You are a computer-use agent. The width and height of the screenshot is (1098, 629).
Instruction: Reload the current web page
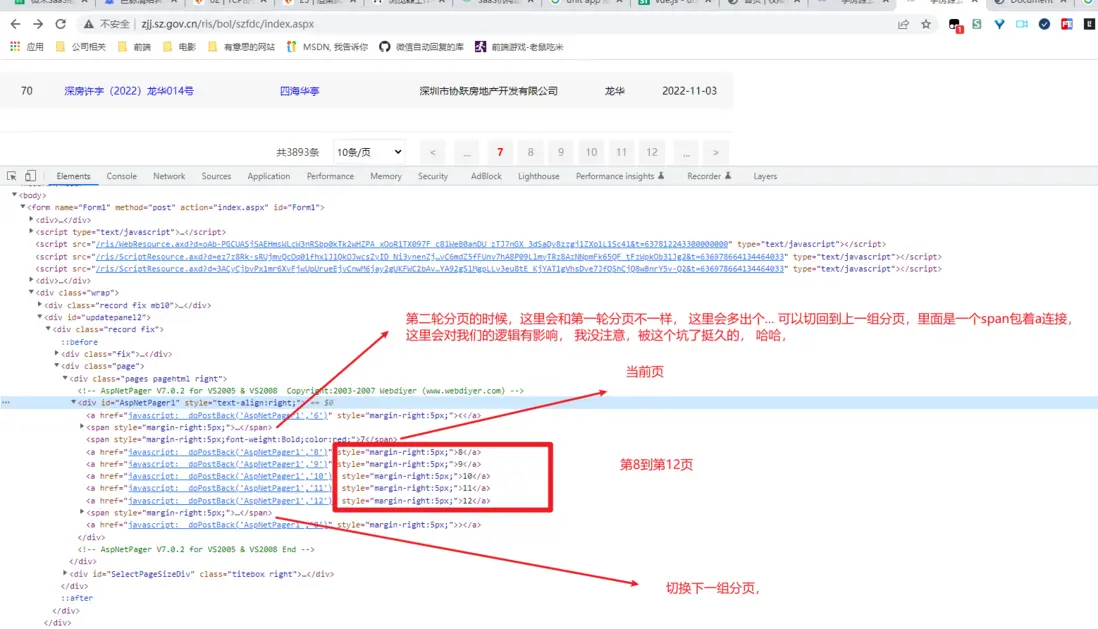pos(61,24)
